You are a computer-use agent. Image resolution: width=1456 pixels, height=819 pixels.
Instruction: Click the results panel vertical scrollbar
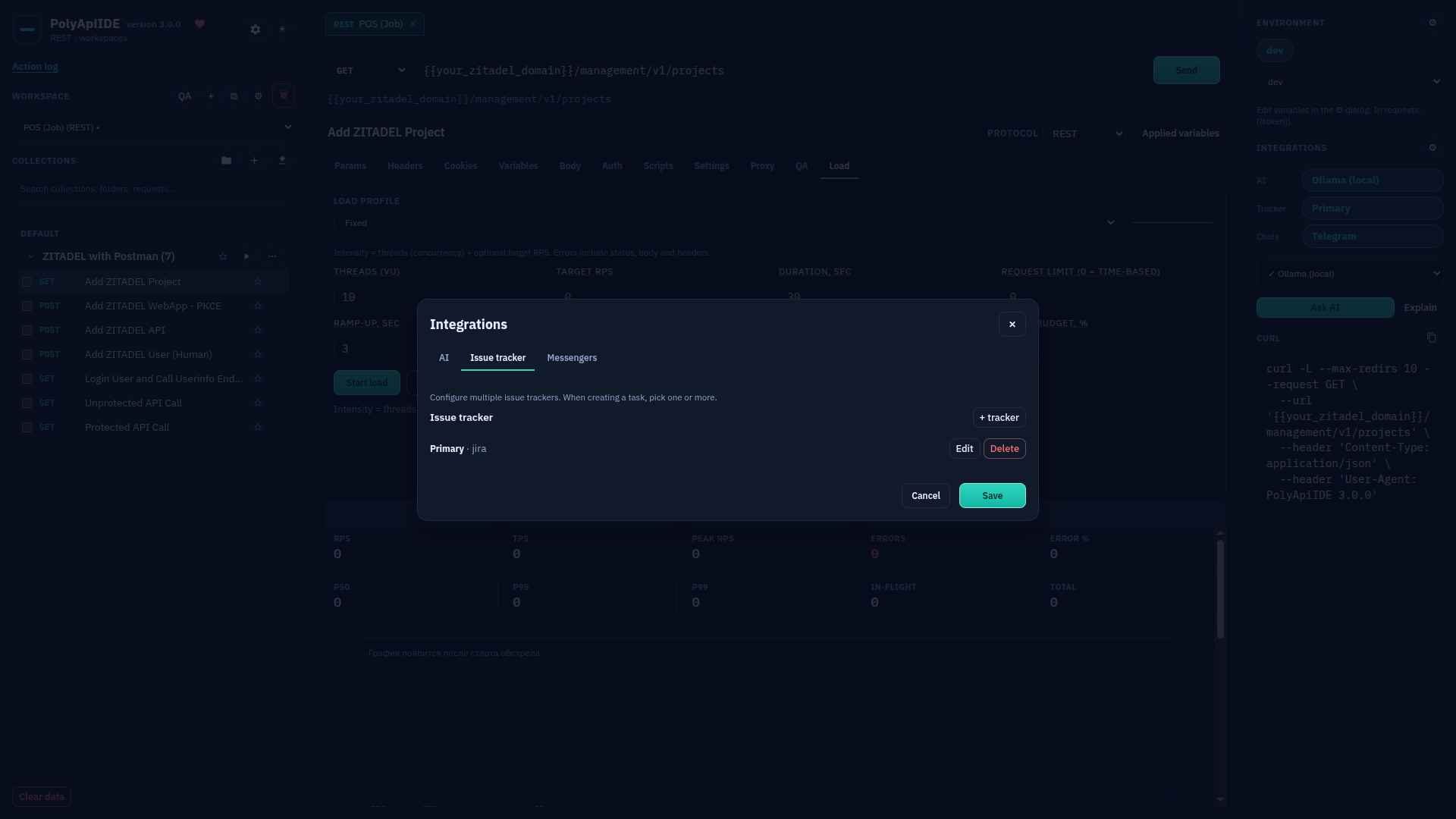click(1220, 589)
